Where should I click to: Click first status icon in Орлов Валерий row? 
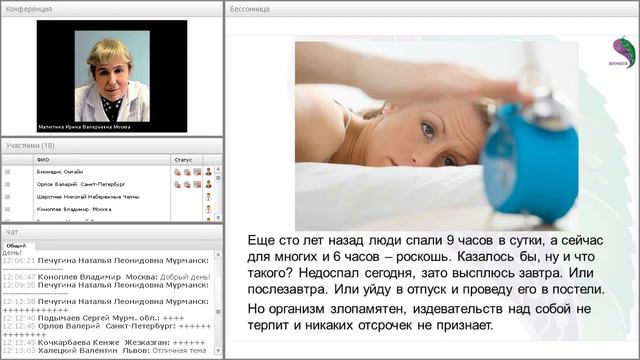coord(178,184)
